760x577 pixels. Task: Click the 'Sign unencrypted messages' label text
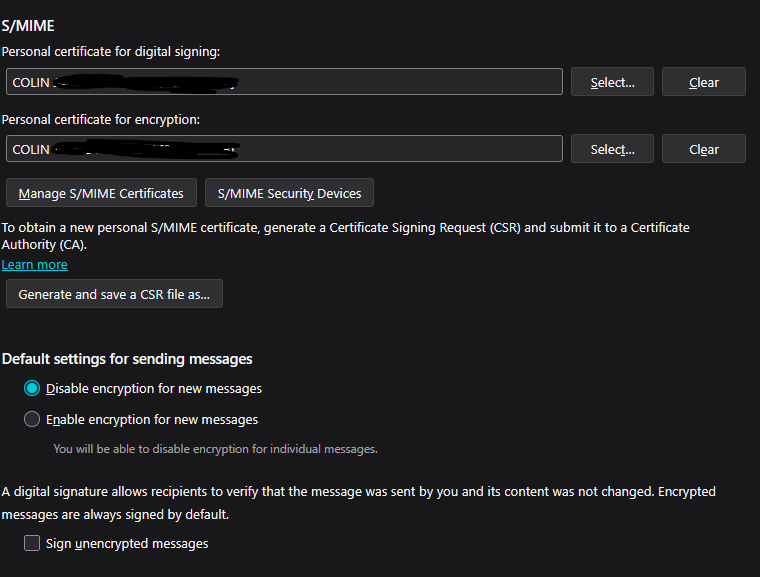click(x=127, y=543)
